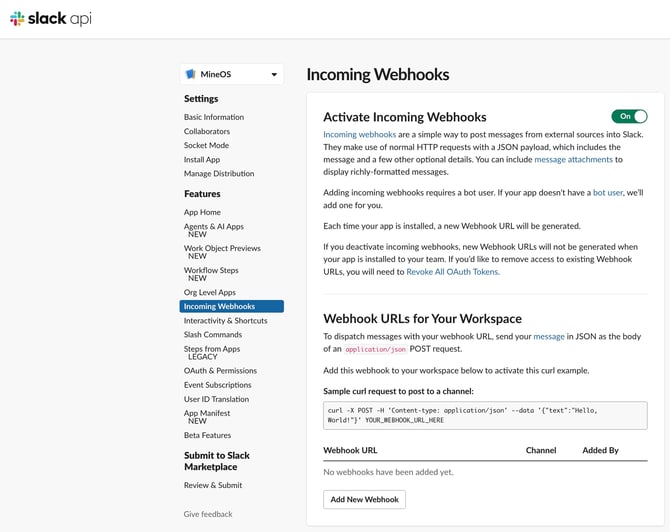Go to Event Subscriptions
Image resolution: width=670 pixels, height=532 pixels.
tap(217, 385)
